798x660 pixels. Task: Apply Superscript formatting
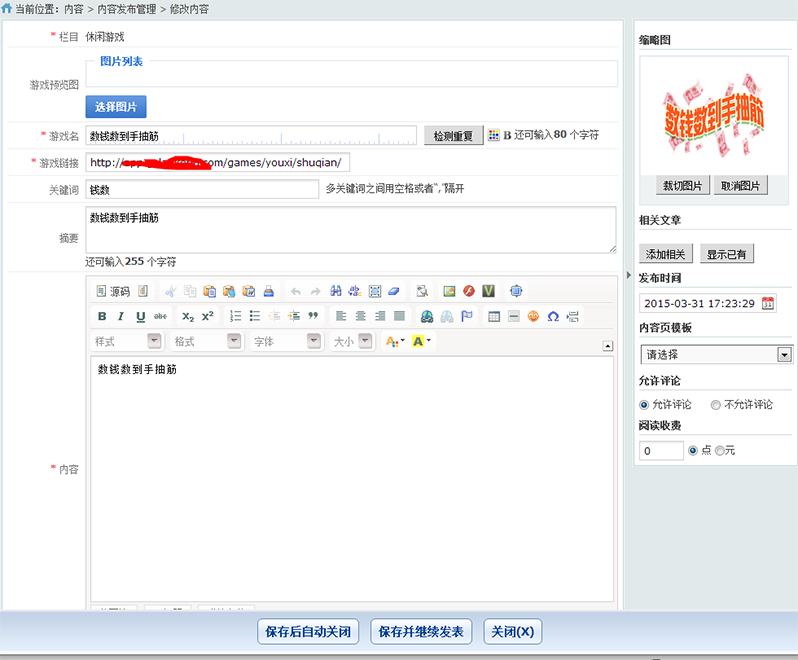pyautogui.click(x=208, y=317)
